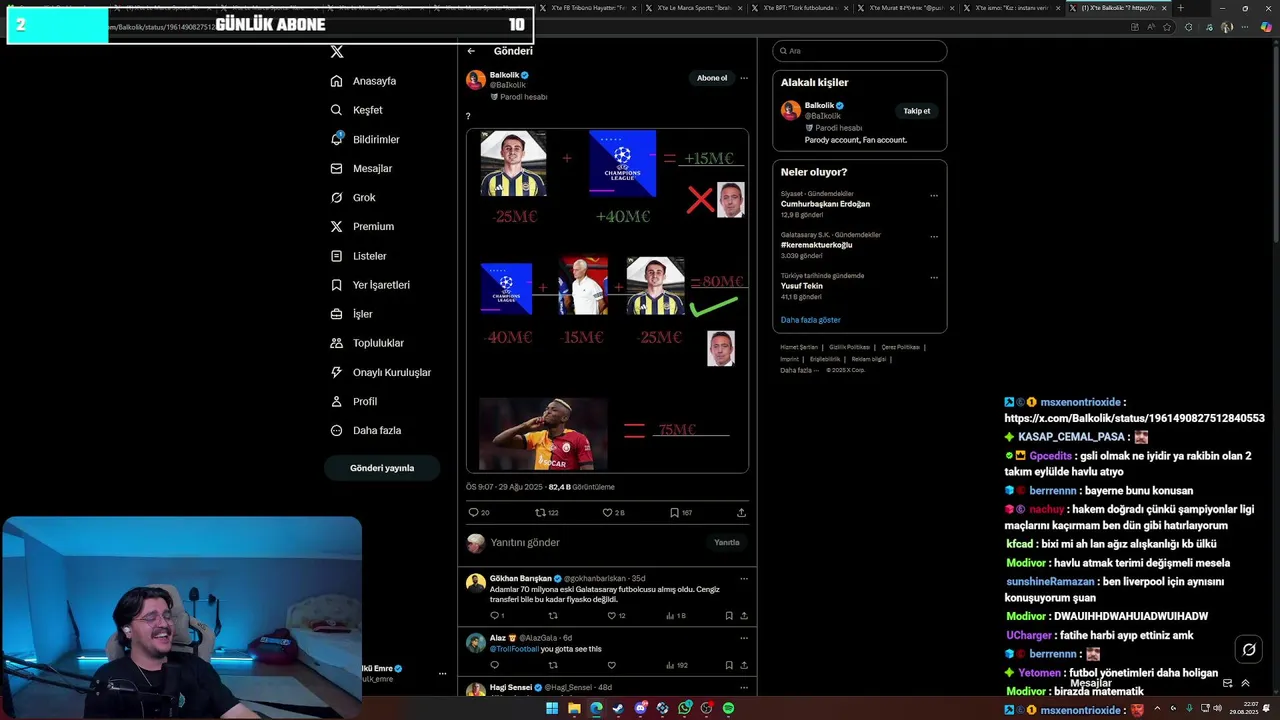Reply to Alaz's comment
The height and width of the screenshot is (720, 1280).
[x=494, y=665]
